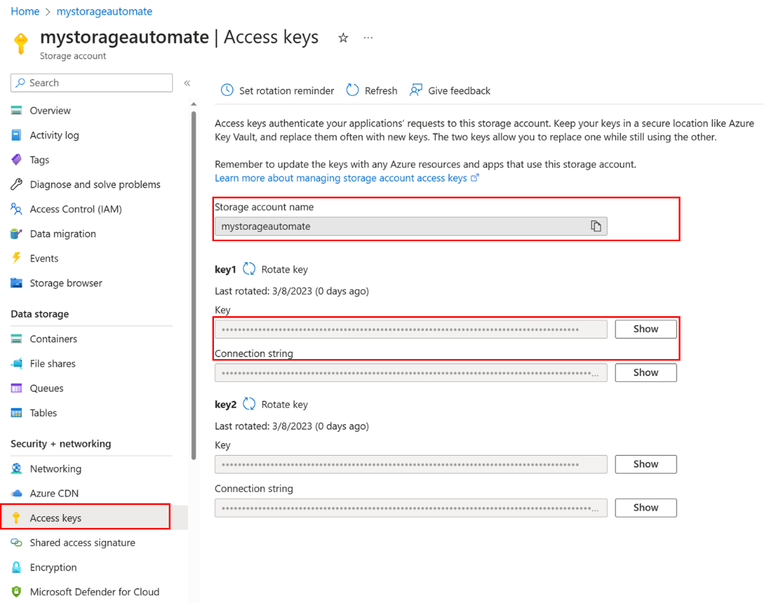Click the Give feedback toolbar label
764x603 pixels.
(x=459, y=91)
